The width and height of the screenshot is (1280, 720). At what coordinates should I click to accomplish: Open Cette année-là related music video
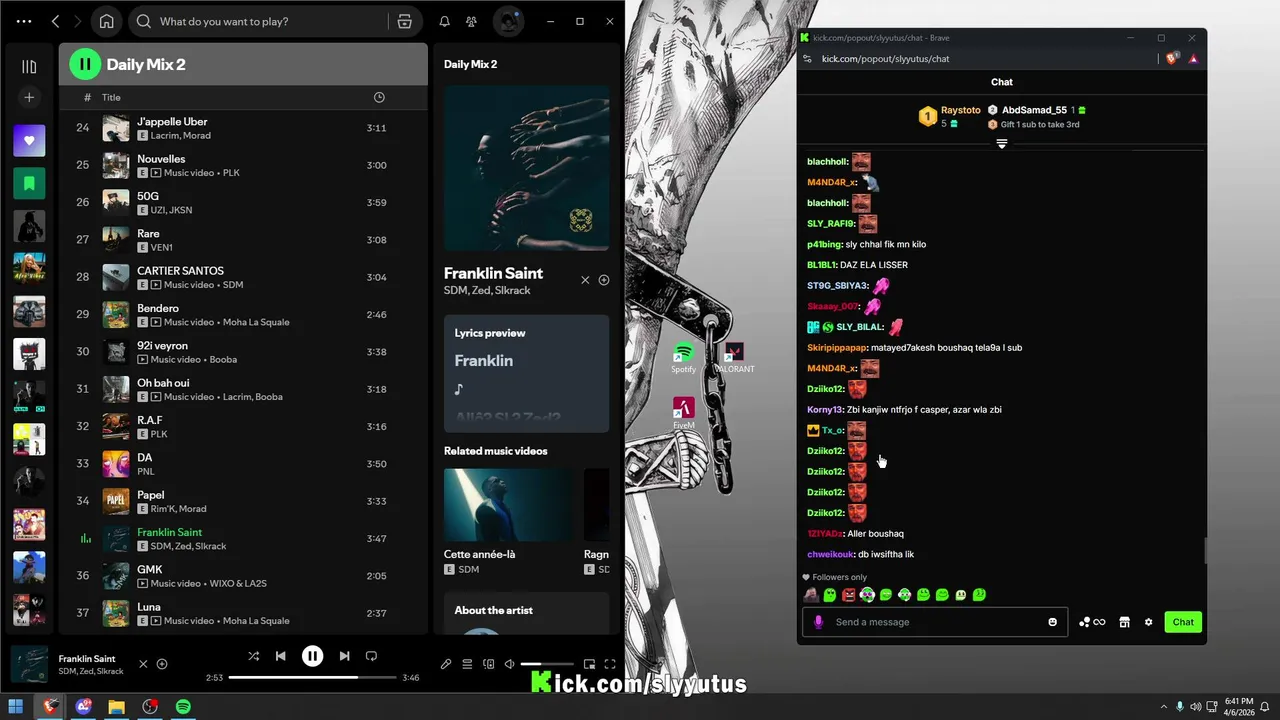509,521
